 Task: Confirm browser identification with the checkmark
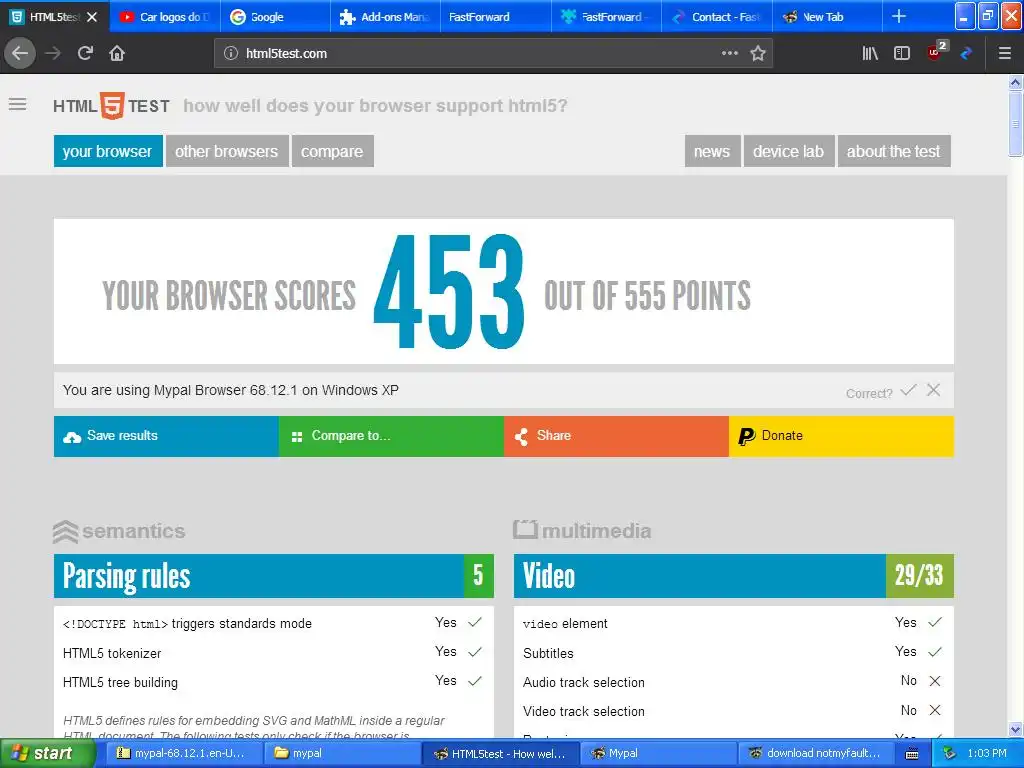coord(908,391)
